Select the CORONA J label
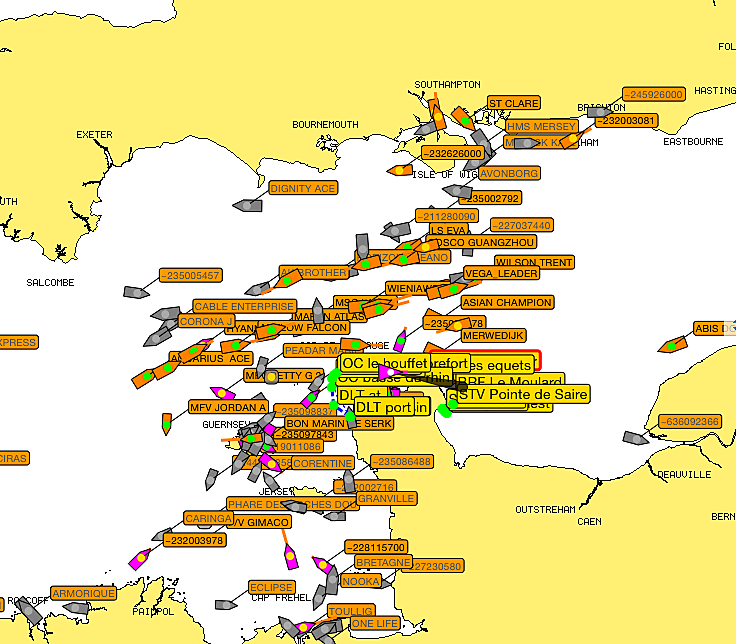Image resolution: width=736 pixels, height=644 pixels. point(207,322)
